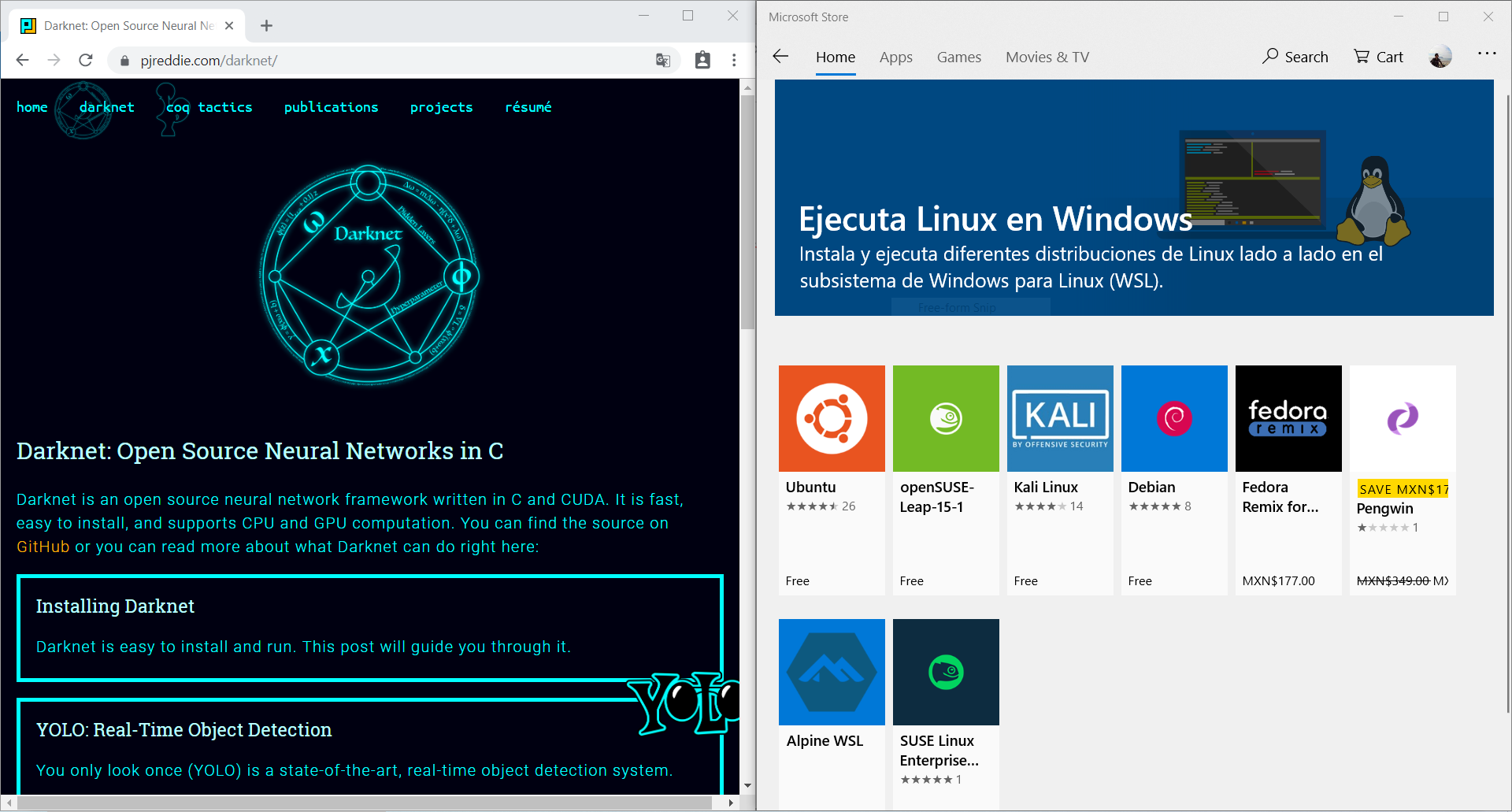The image size is (1512, 812).
Task: Open the openSUSE-Leap-15-1 app icon
Action: click(x=946, y=418)
